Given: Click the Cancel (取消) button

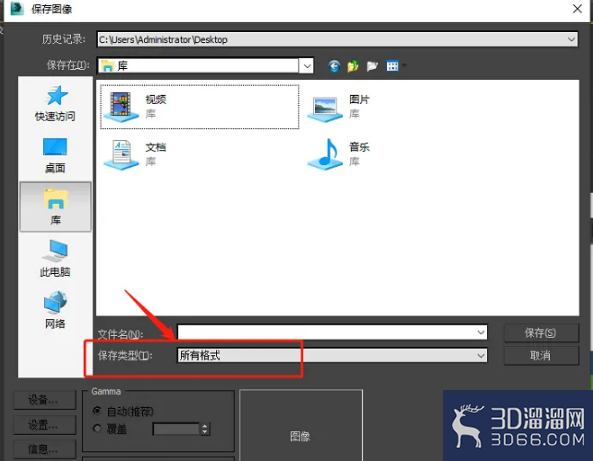Looking at the screenshot, I should 541,355.
